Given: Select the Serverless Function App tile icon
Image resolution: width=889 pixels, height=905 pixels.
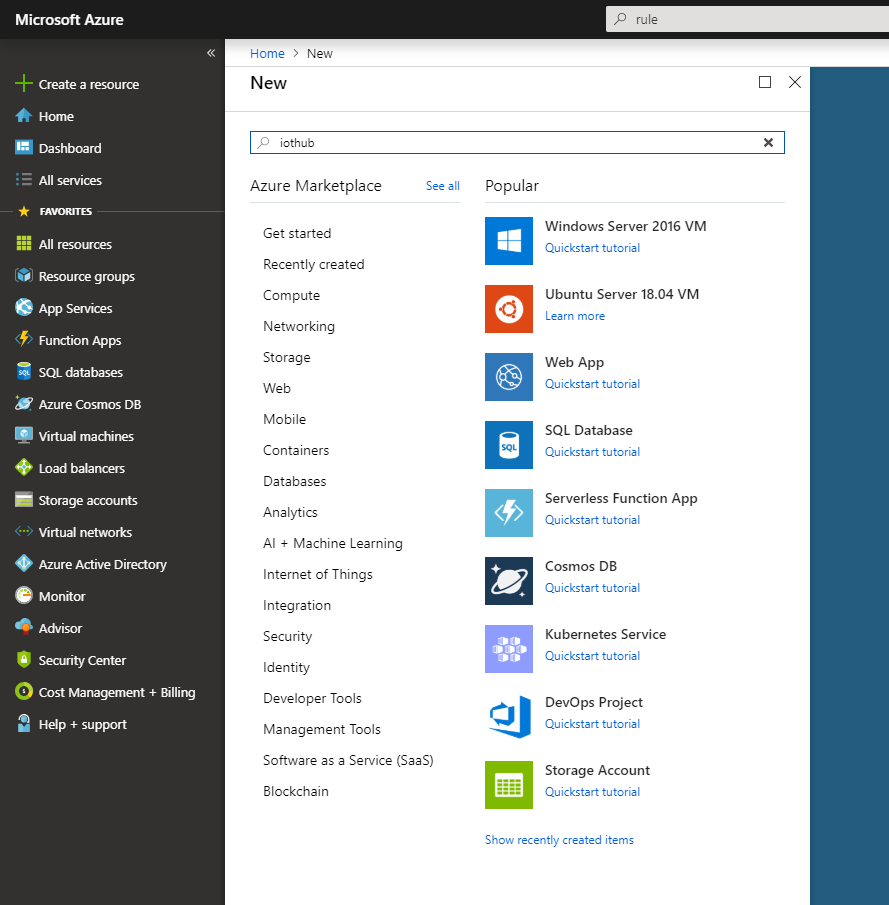Looking at the screenshot, I should 509,513.
